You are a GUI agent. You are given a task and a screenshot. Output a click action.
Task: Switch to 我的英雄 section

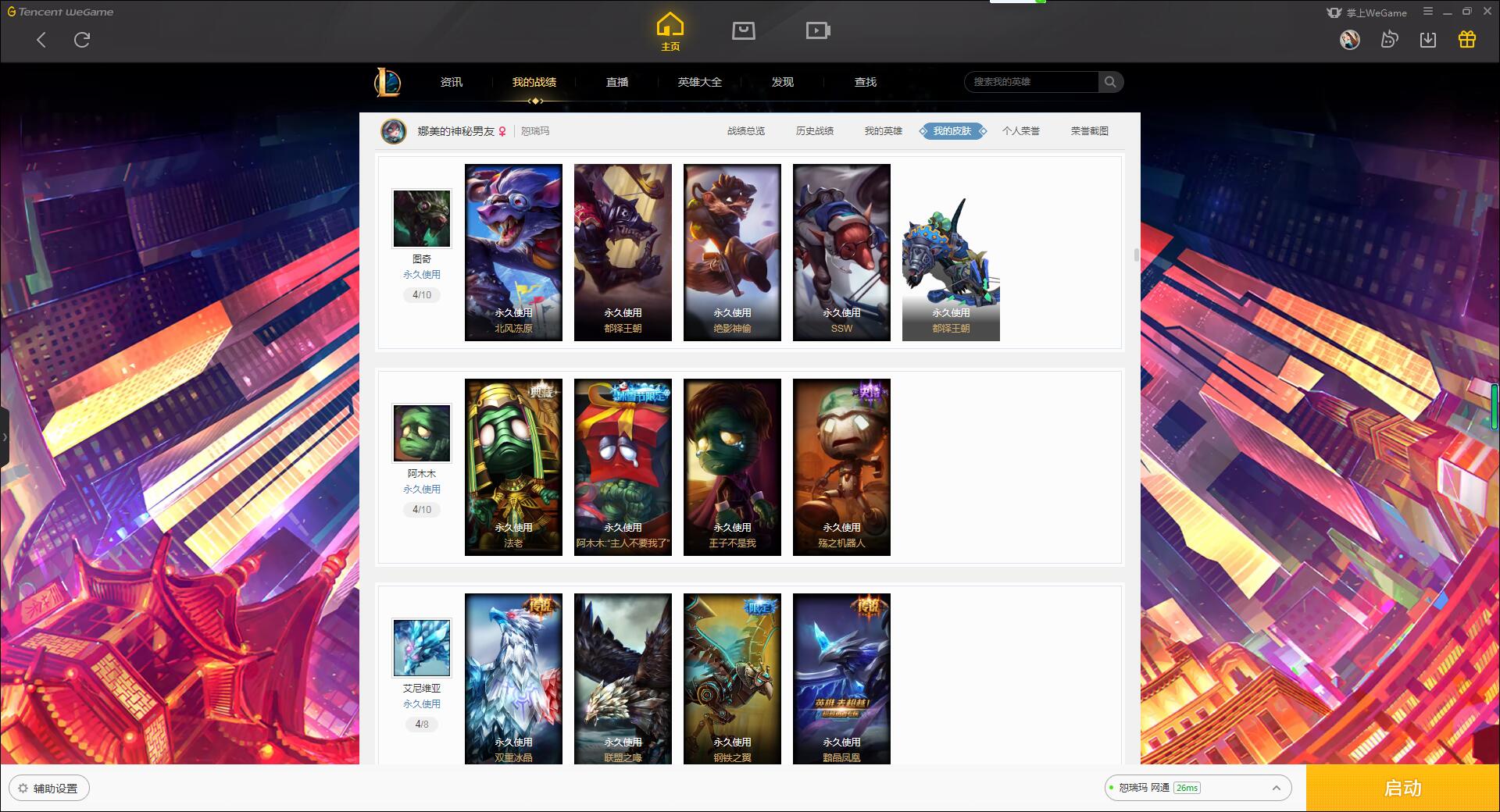[x=884, y=131]
